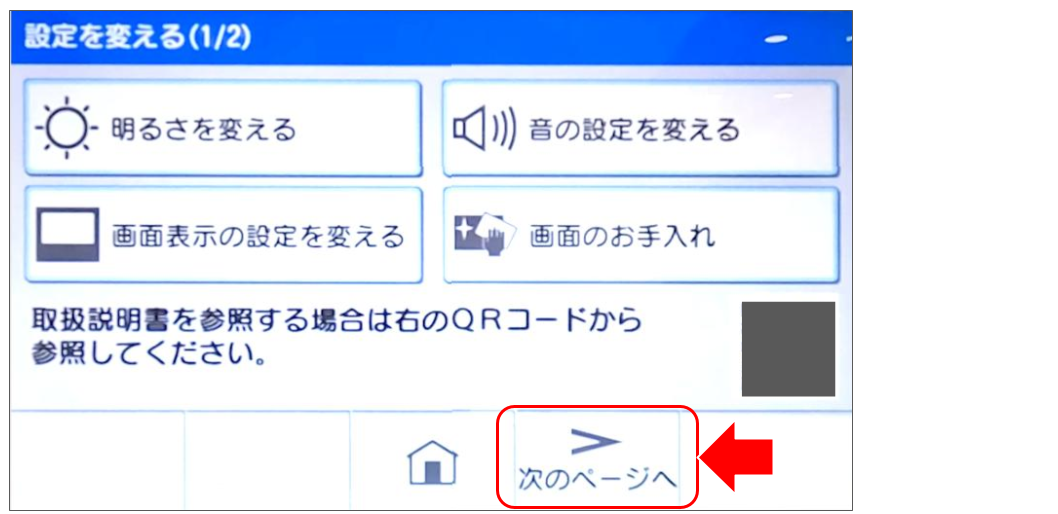
Task: Tap the empty first bottom bar slot
Action: (x=97, y=460)
